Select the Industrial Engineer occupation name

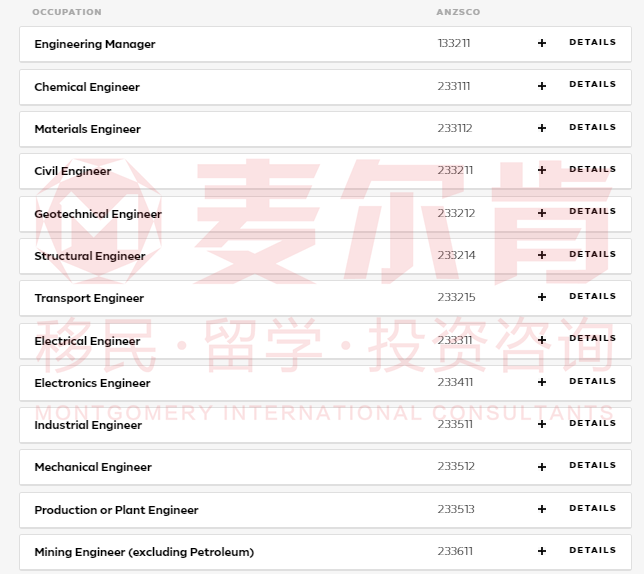pos(88,425)
